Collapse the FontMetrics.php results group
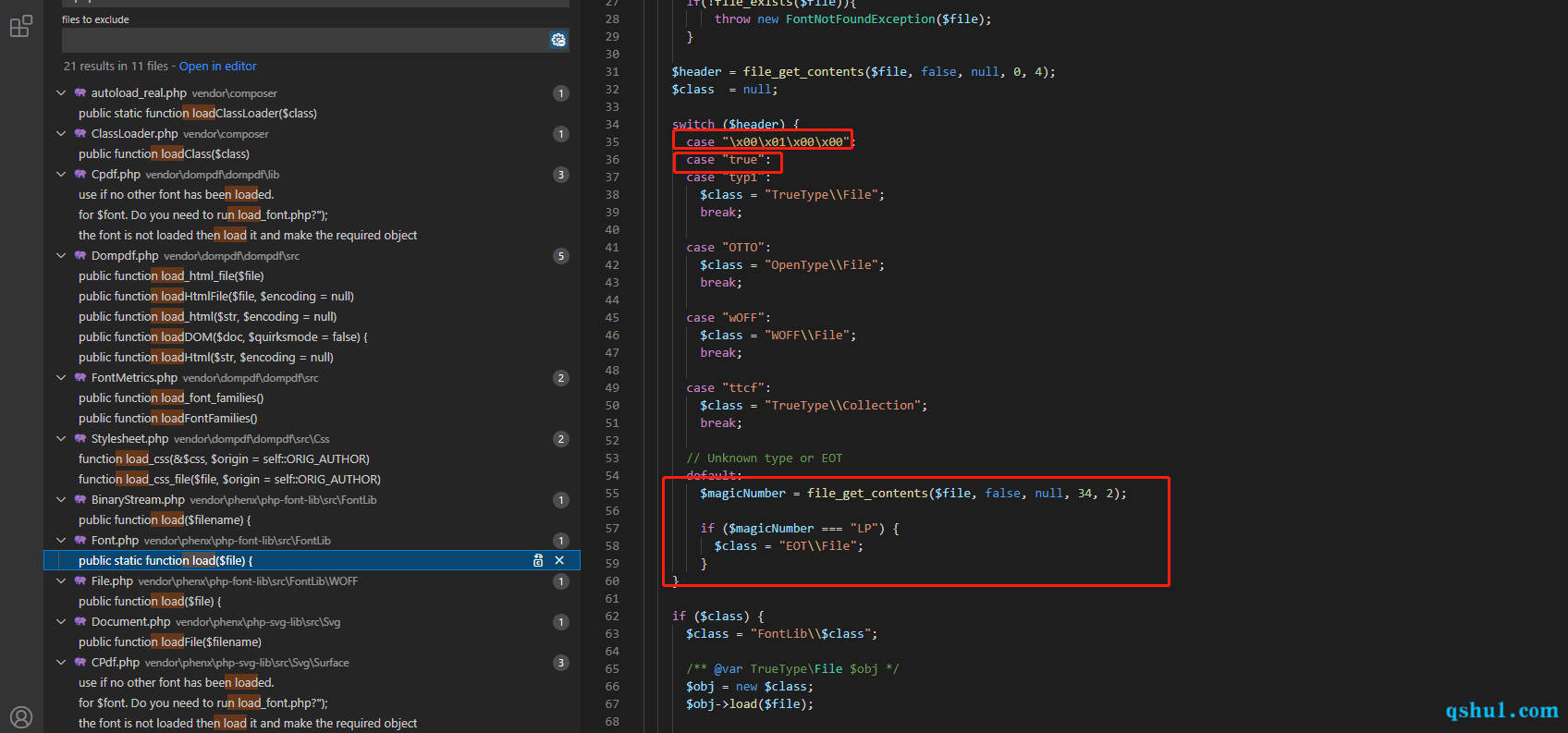1568x733 pixels. pos(61,377)
